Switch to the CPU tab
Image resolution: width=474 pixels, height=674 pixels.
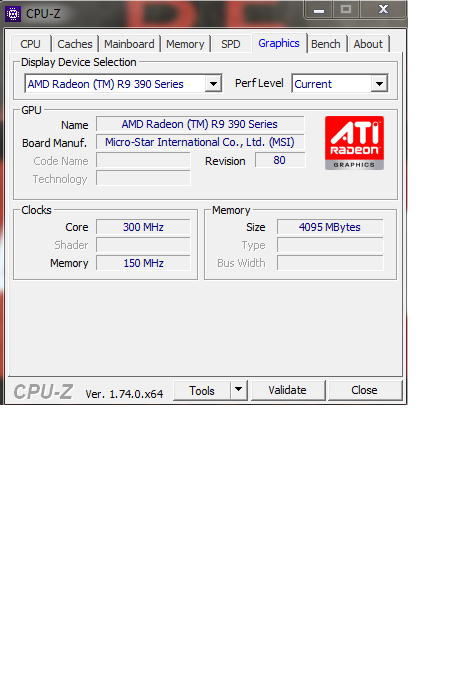pos(30,44)
